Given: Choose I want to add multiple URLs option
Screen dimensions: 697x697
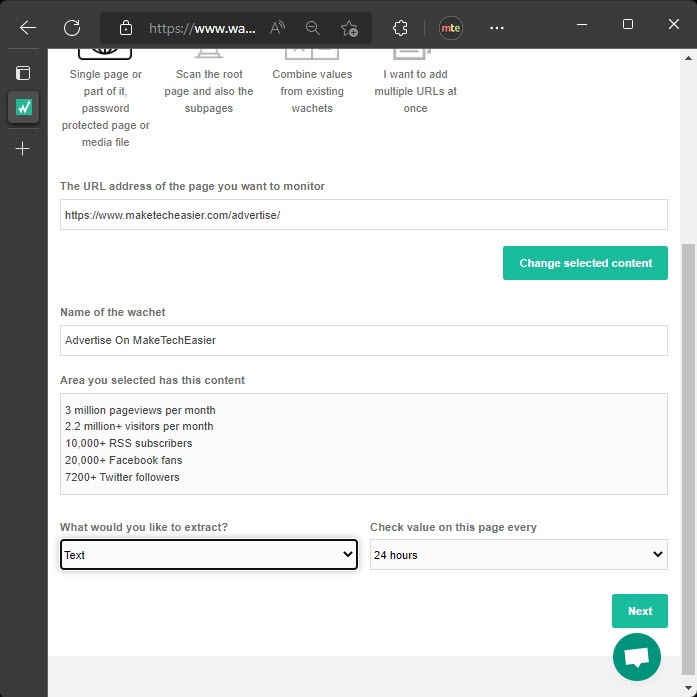Looking at the screenshot, I should (416, 83).
